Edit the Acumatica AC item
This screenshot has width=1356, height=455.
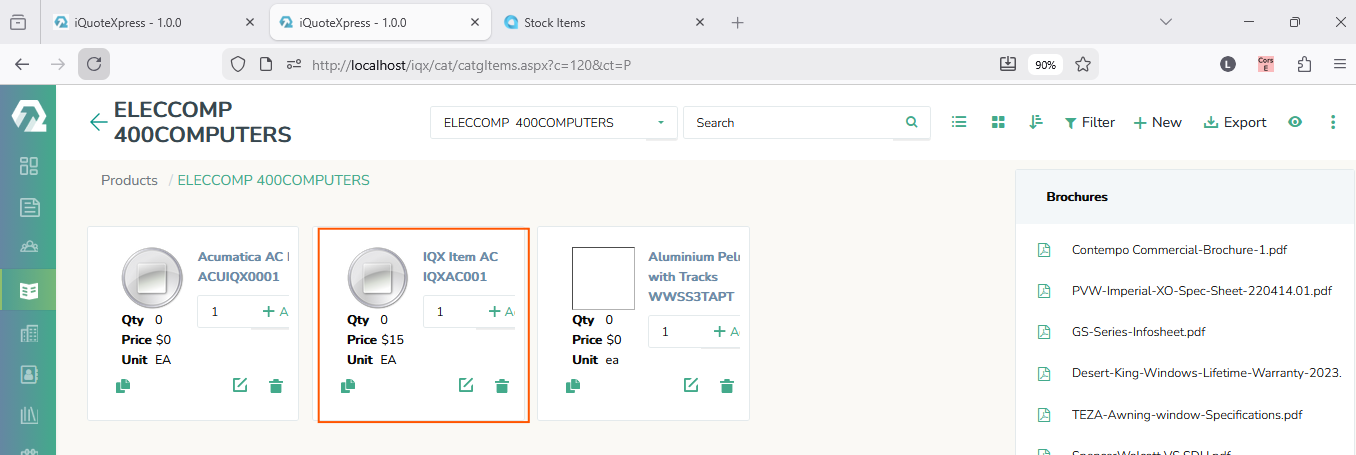click(240, 385)
